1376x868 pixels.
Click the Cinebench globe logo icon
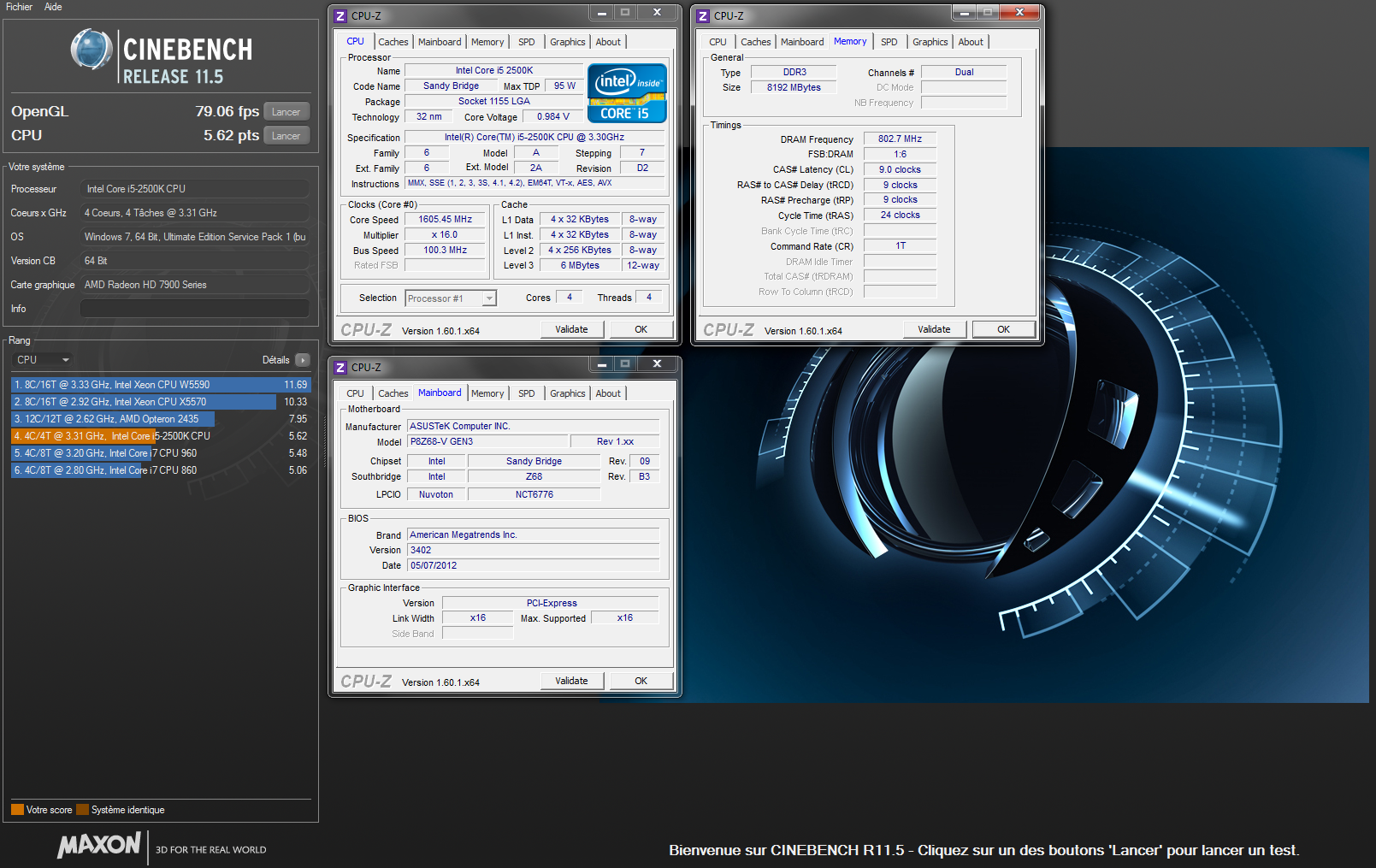click(x=92, y=50)
